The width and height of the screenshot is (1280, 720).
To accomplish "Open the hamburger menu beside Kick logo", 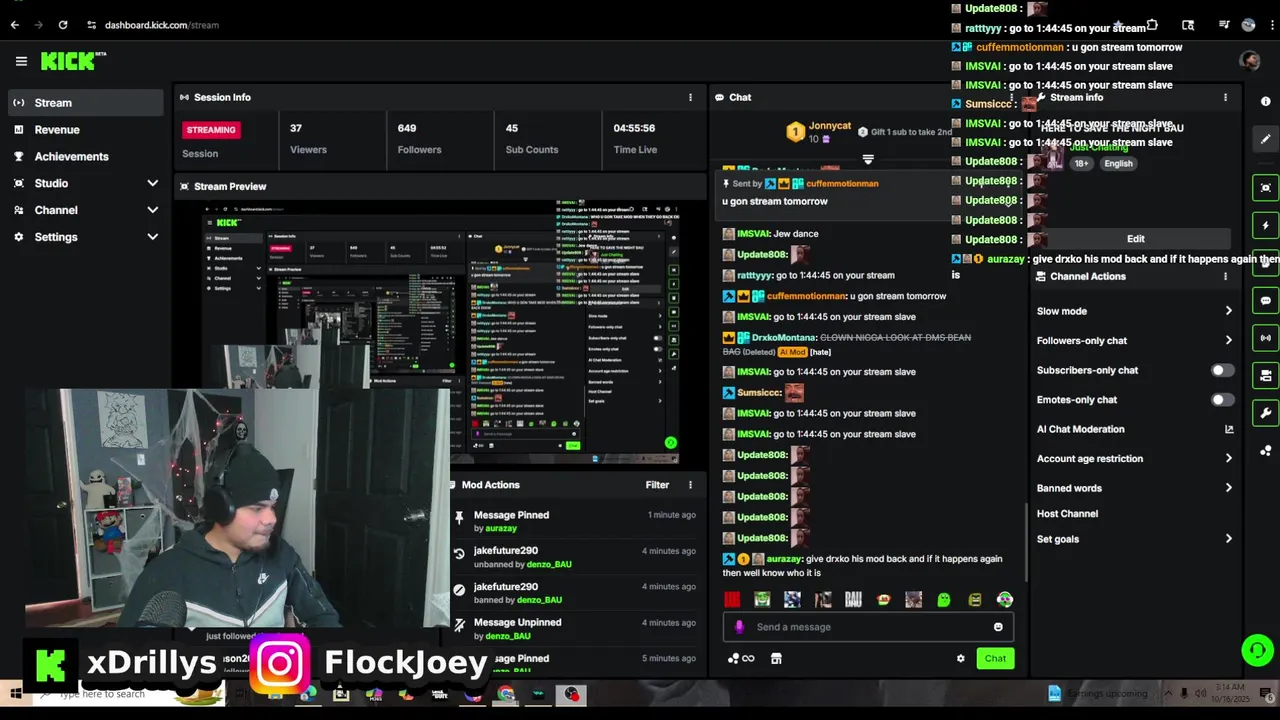I will coord(21,61).
